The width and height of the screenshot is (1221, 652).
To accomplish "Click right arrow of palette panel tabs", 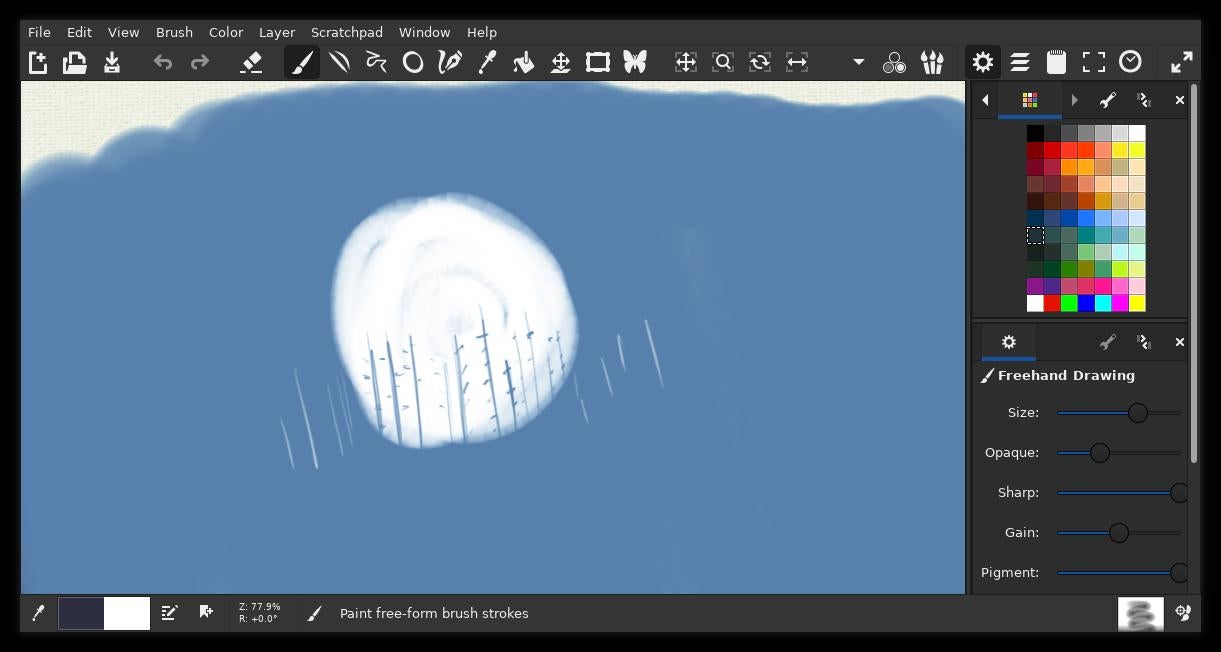I will tap(1074, 100).
